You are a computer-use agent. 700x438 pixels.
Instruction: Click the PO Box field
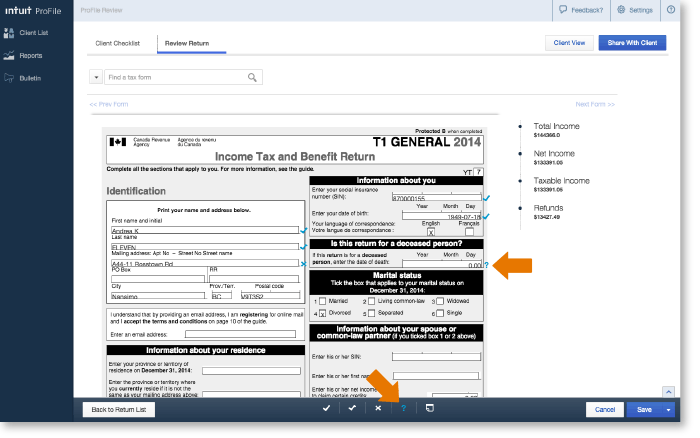point(158,279)
